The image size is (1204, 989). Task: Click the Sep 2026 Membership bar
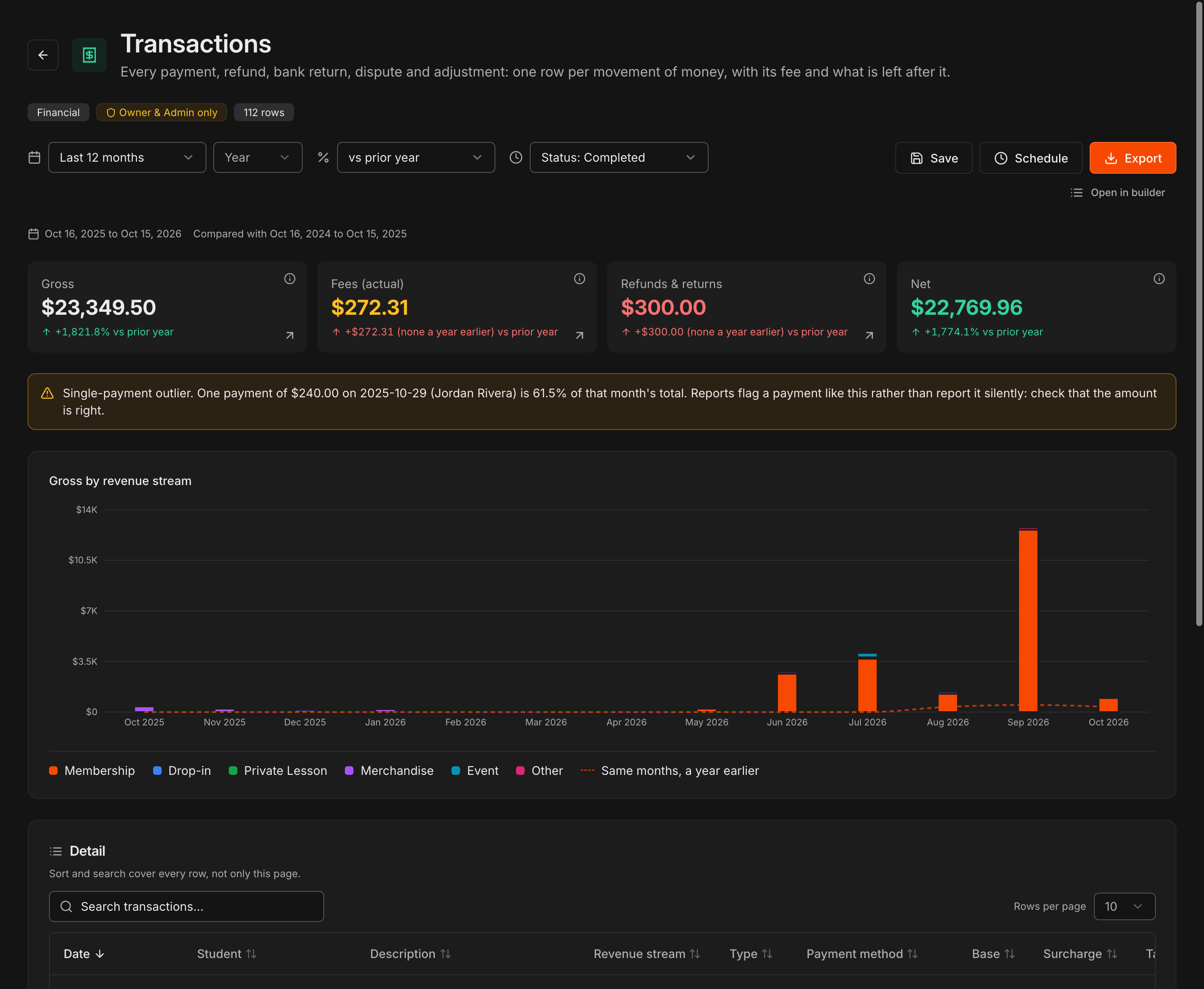pyautogui.click(x=1028, y=620)
